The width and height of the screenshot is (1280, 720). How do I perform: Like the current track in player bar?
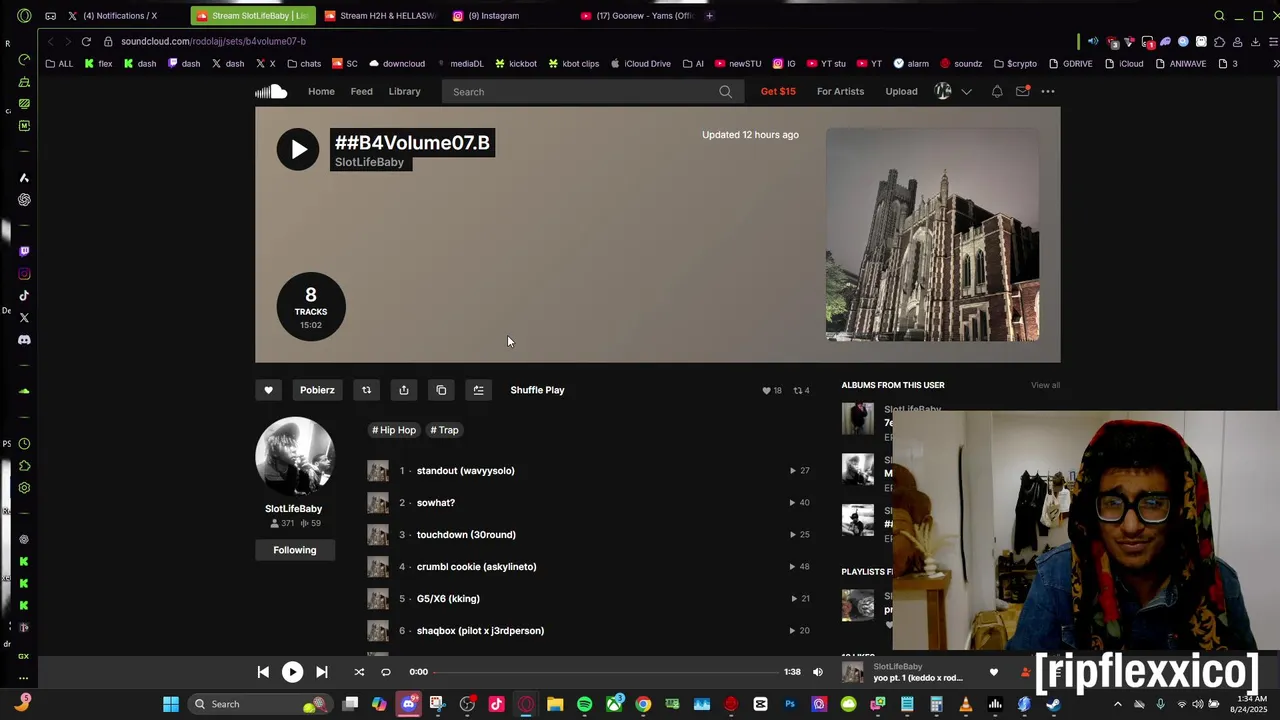993,672
